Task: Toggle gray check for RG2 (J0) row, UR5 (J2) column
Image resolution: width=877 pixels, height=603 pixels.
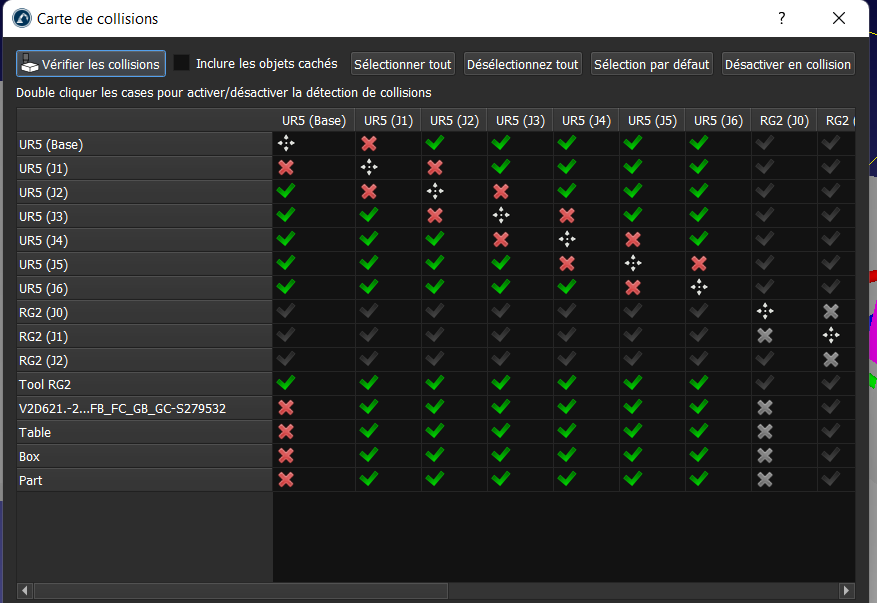Action: tap(436, 312)
